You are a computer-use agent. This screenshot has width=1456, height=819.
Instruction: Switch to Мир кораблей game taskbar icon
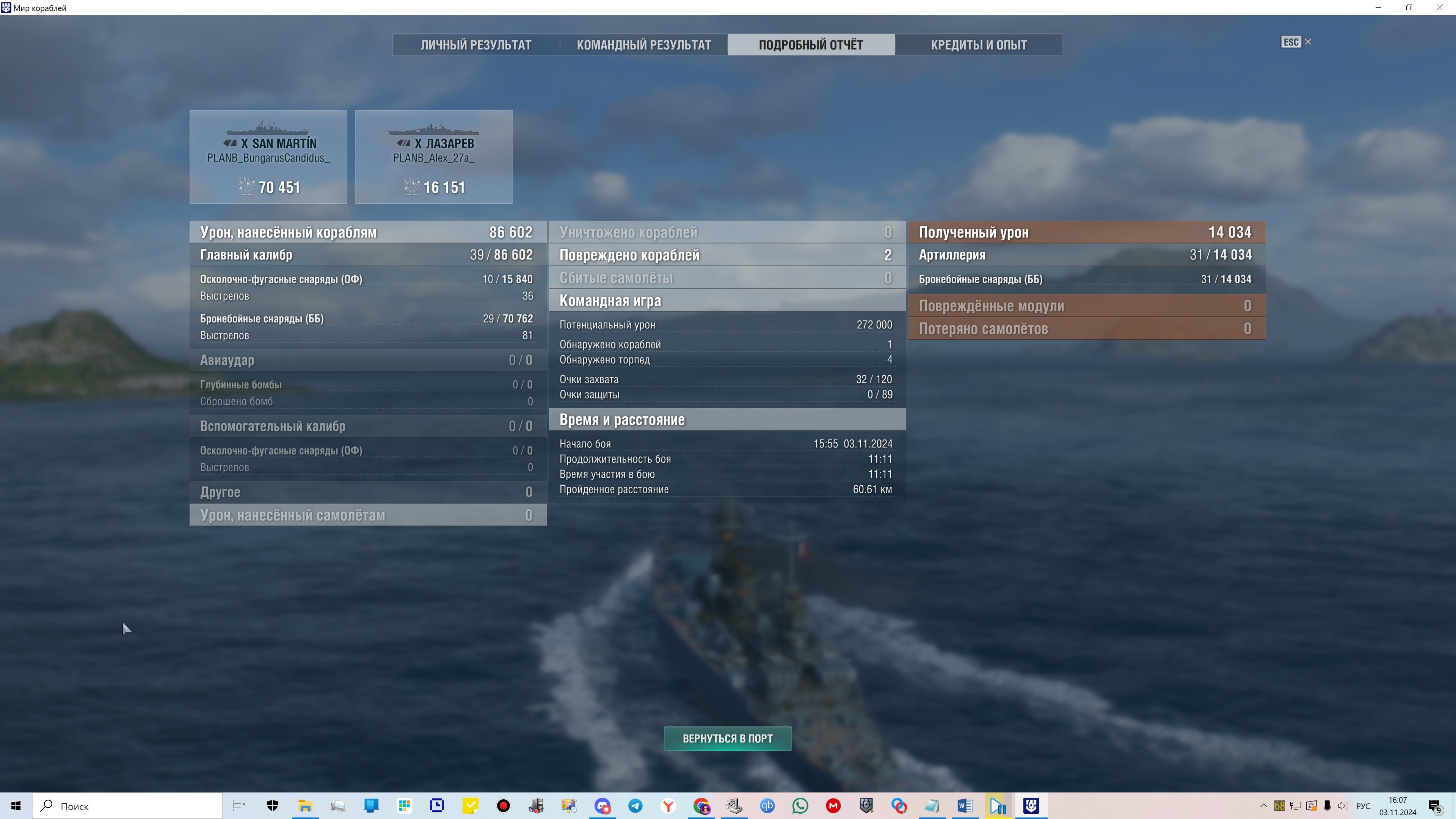point(1031,806)
